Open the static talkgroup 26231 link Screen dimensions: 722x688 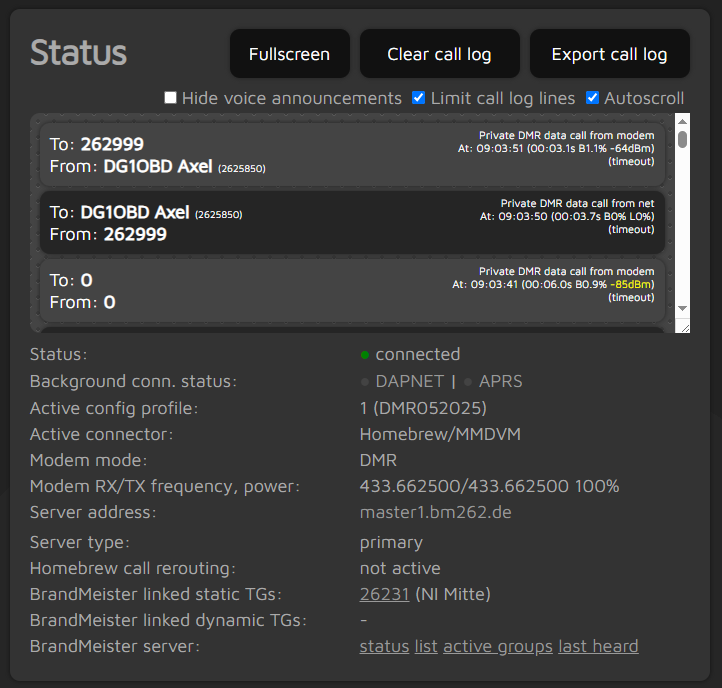pos(385,594)
